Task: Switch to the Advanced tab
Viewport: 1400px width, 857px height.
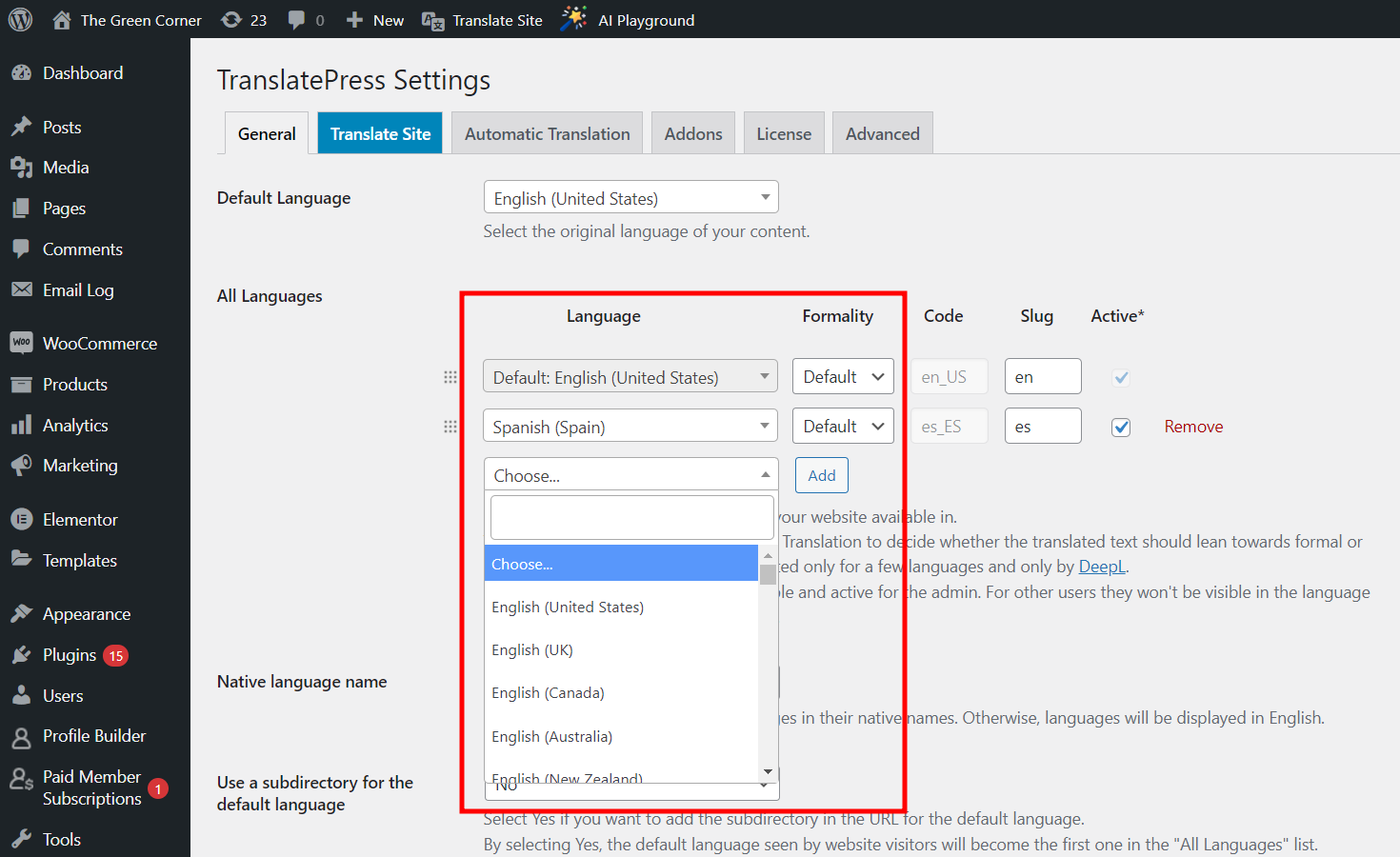Action: 882,132
